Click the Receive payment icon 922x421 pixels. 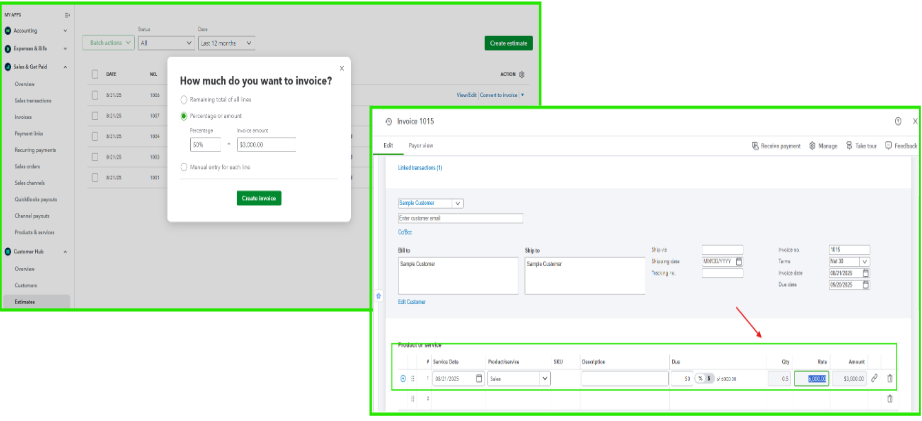pos(755,146)
